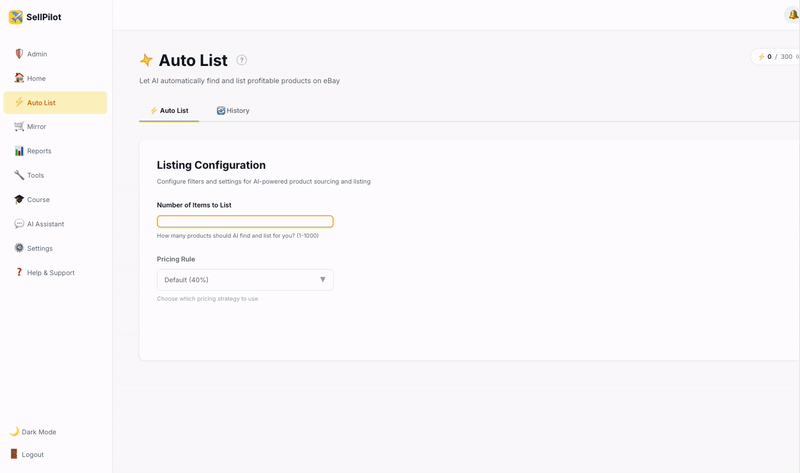Image resolution: width=800 pixels, height=473 pixels.
Task: Click the Settings gear icon in sidebar
Action: click(19, 248)
